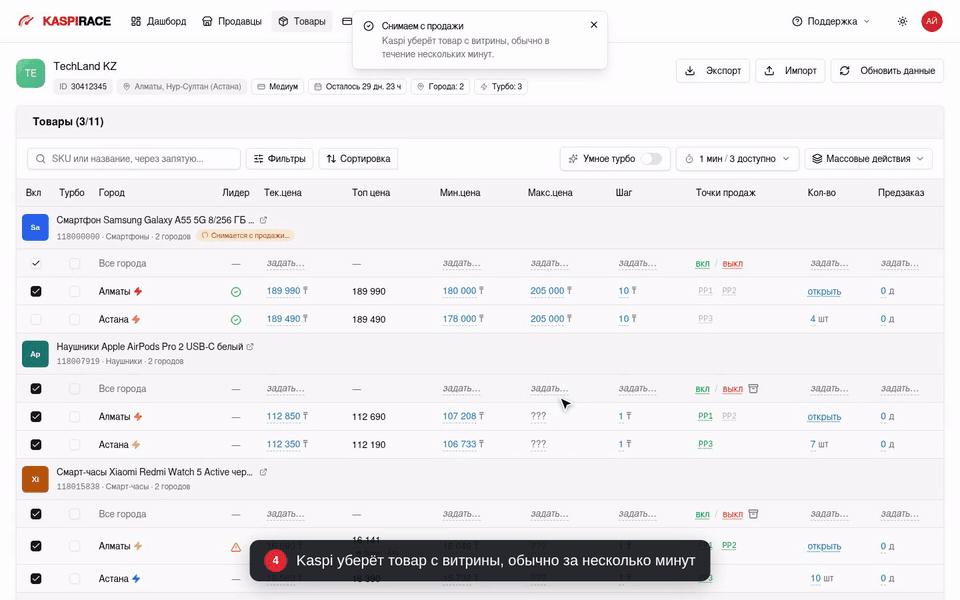The image size is (960, 600).
Task: Go to the Дашборд tab
Action: (x=159, y=21)
